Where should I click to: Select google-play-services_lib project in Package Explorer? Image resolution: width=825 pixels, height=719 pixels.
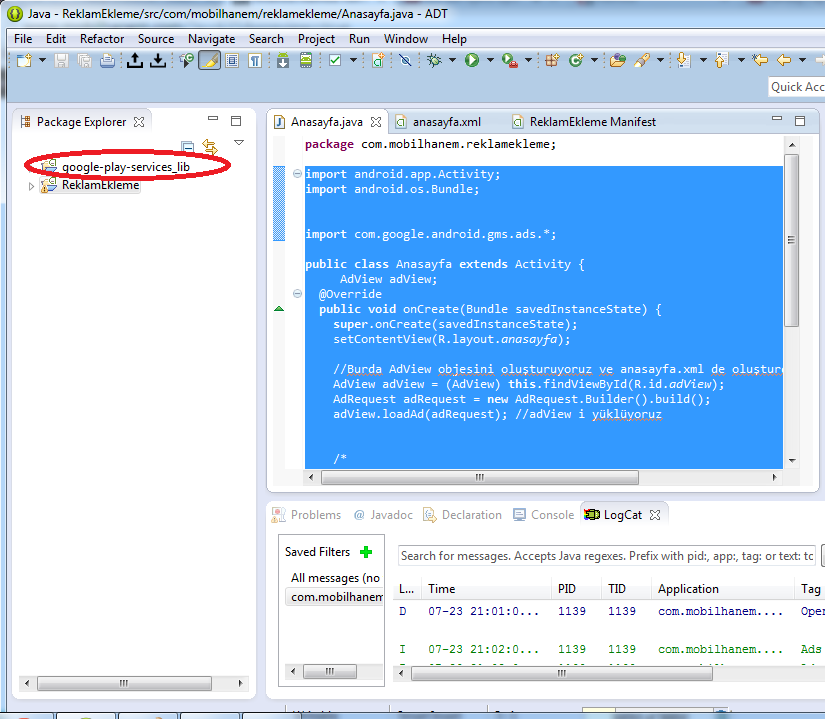125,167
